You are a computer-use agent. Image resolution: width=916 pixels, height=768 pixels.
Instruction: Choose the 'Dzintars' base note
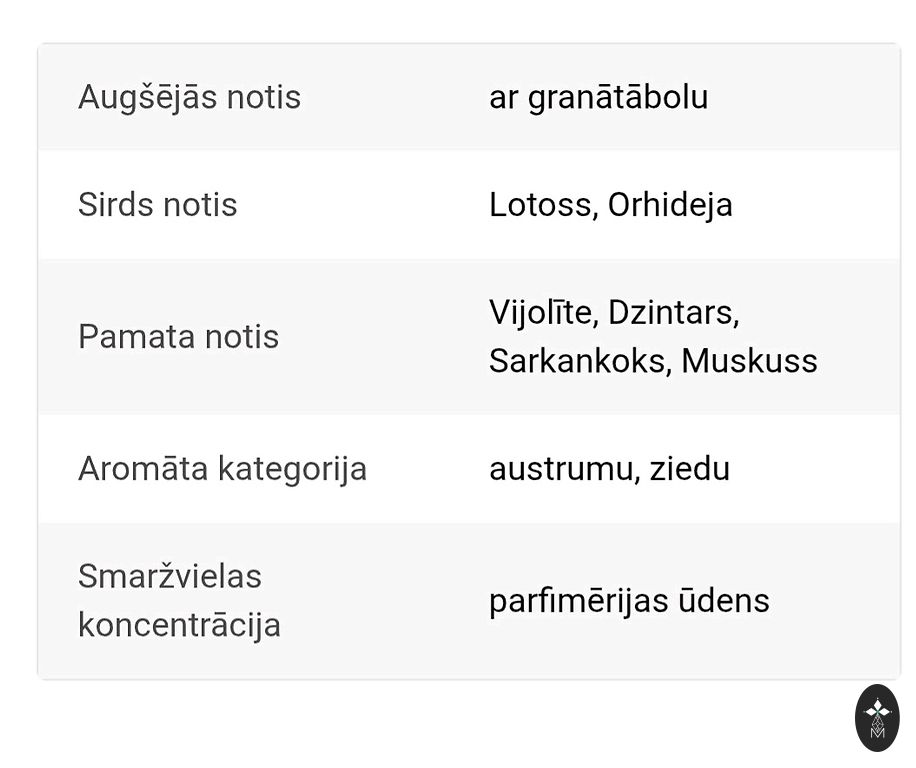coord(673,312)
